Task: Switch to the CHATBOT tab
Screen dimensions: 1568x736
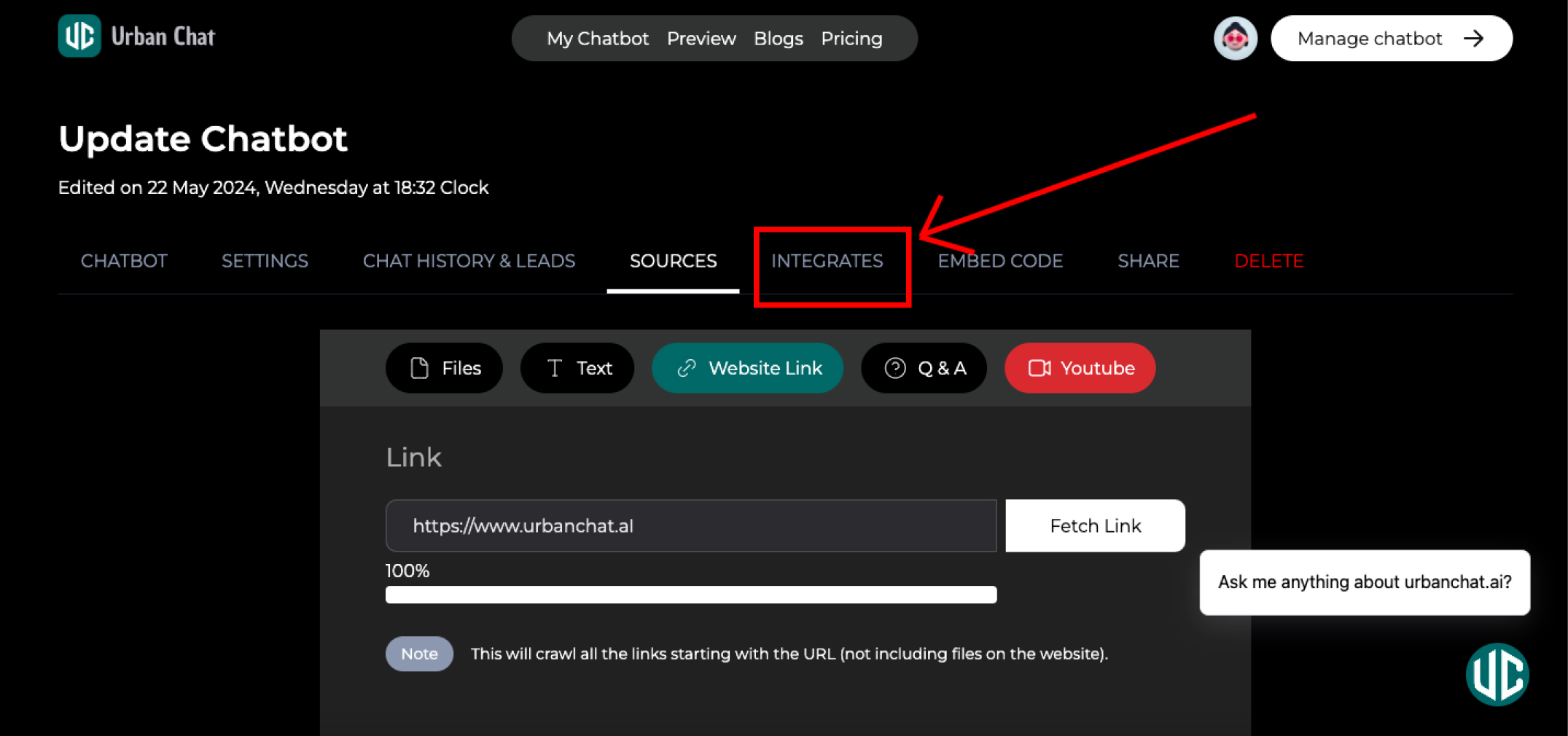Action: [x=124, y=261]
